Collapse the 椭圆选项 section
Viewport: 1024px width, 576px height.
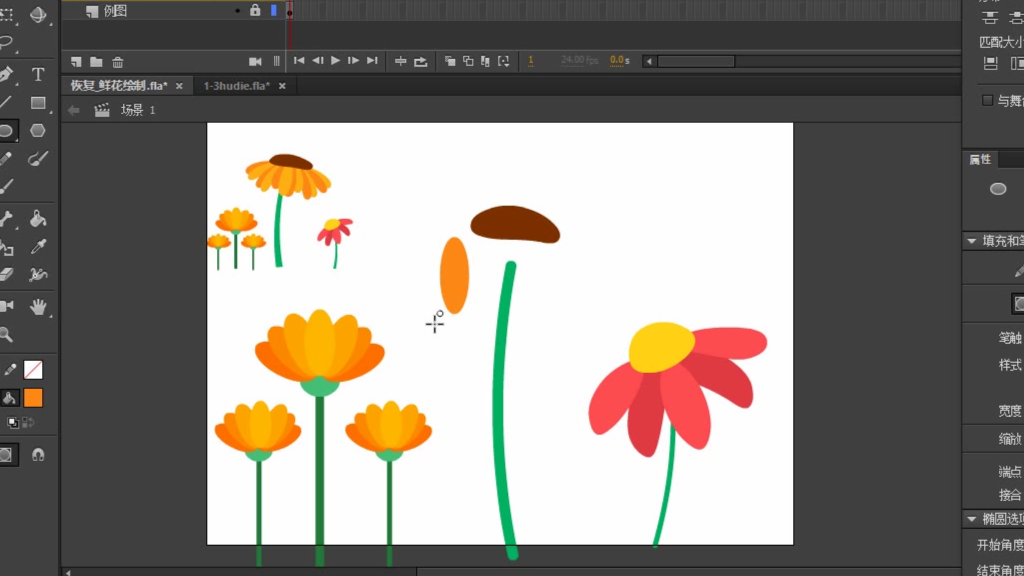(971, 519)
